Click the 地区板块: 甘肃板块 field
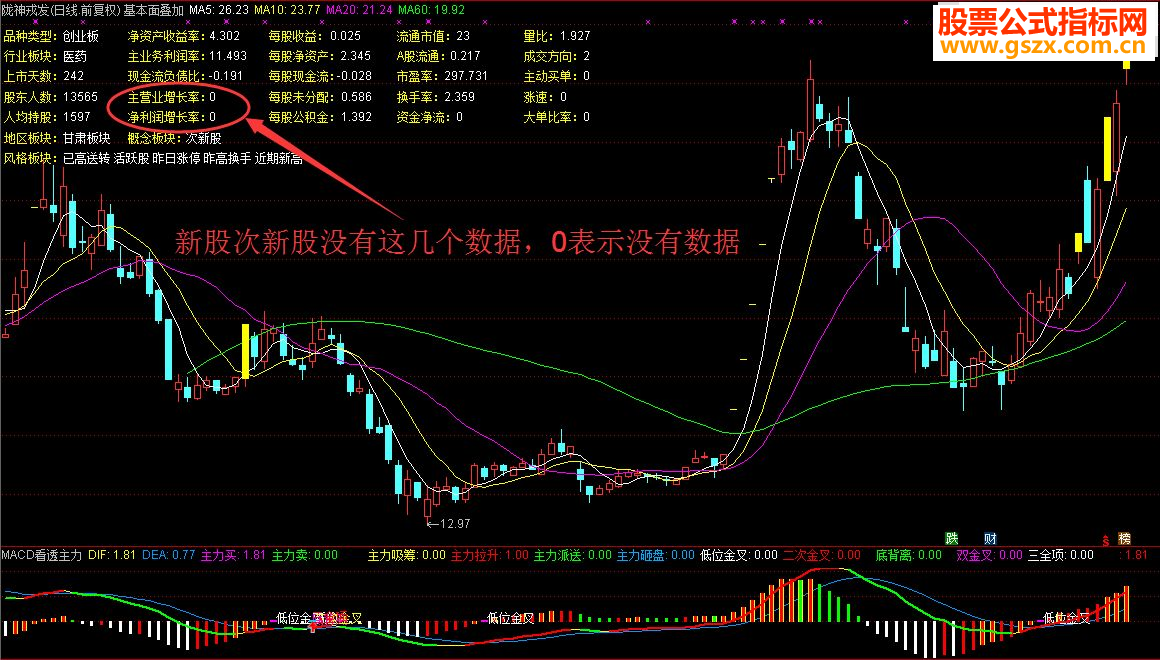This screenshot has height=660, width=1160. [57, 138]
